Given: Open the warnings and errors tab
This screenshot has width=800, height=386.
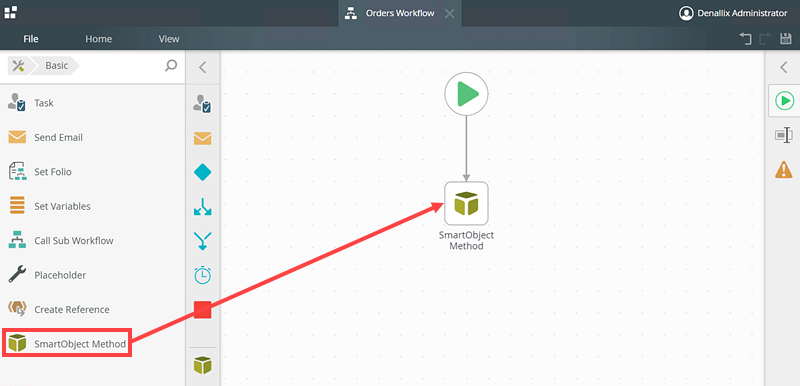Looking at the screenshot, I should point(784,169).
